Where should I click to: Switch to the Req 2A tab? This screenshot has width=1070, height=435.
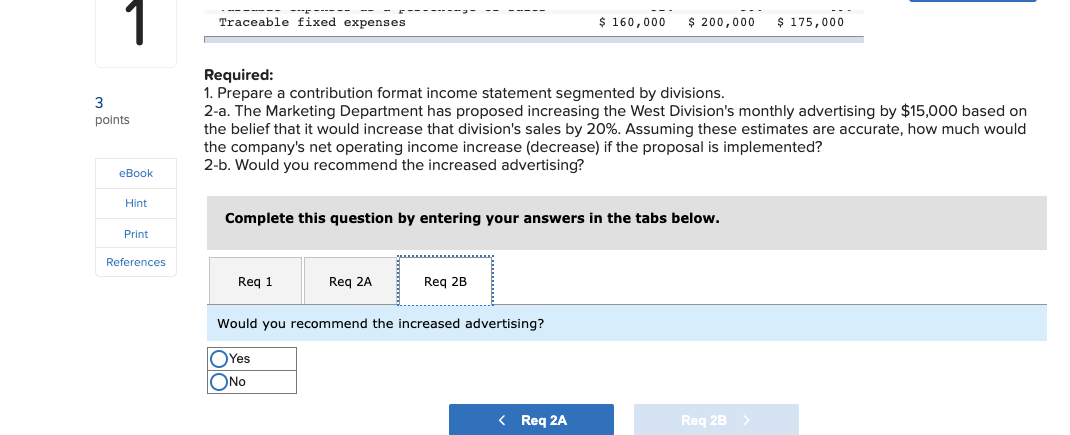pyautogui.click(x=350, y=281)
